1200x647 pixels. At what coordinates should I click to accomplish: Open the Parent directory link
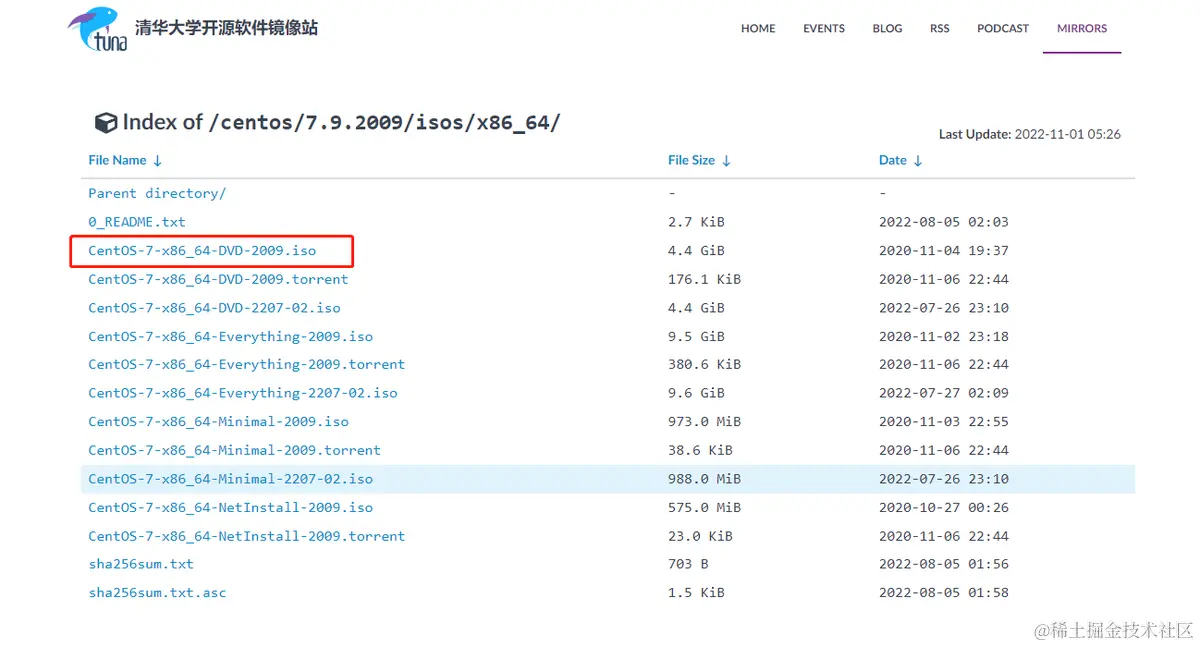[157, 193]
